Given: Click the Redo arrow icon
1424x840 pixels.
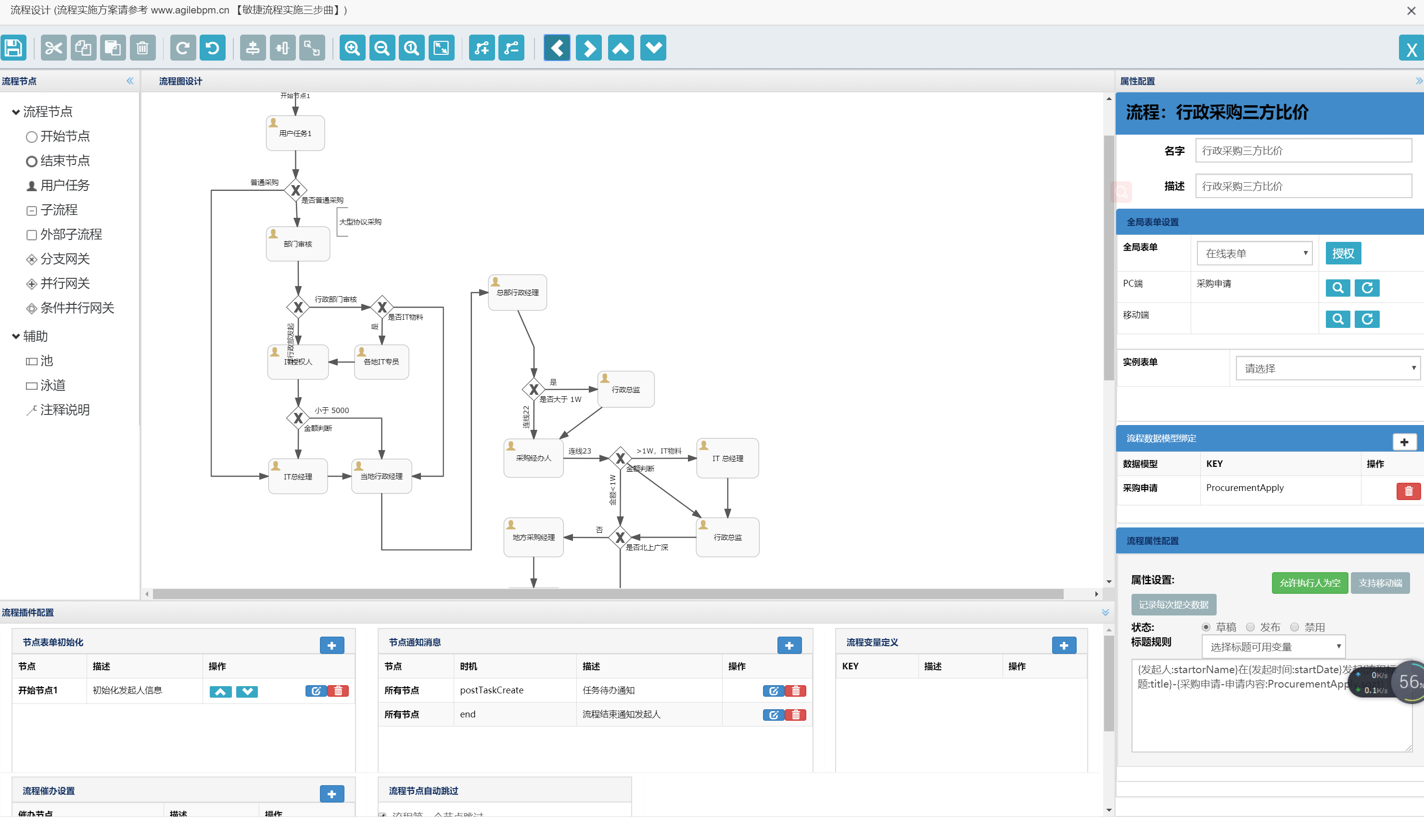Looking at the screenshot, I should click(x=183, y=48).
